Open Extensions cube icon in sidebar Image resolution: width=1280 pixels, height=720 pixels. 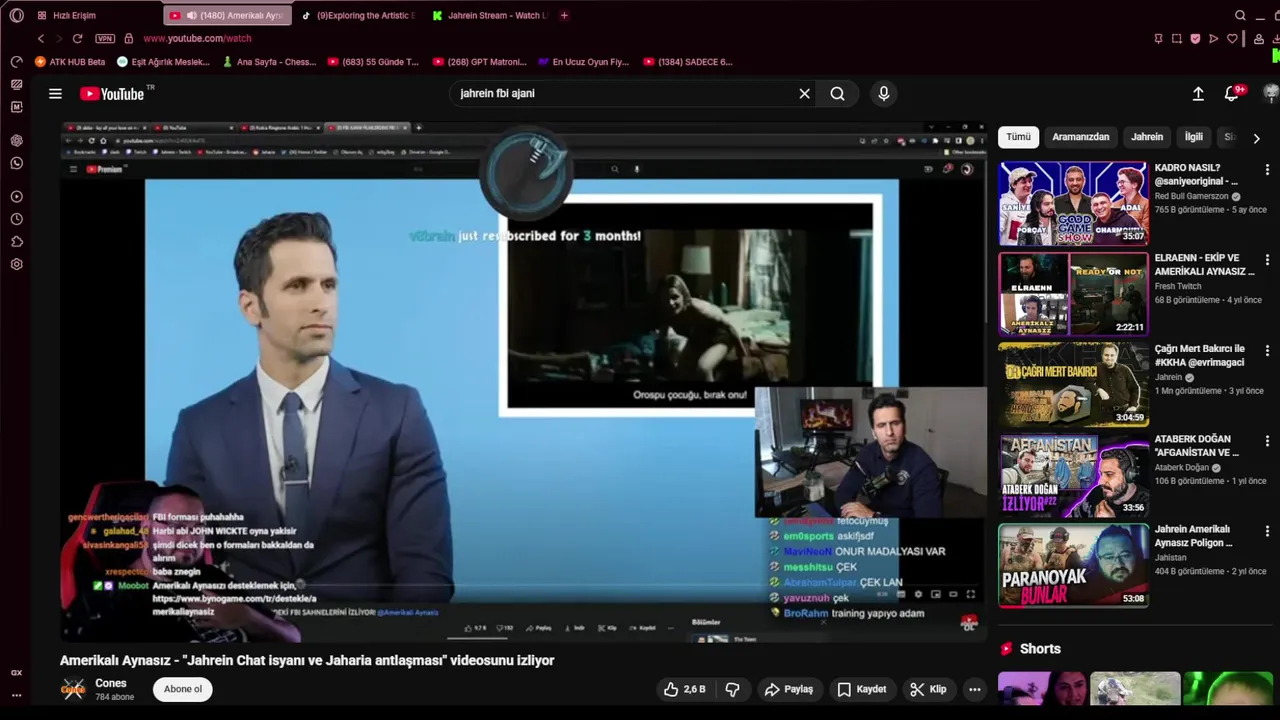coord(16,241)
